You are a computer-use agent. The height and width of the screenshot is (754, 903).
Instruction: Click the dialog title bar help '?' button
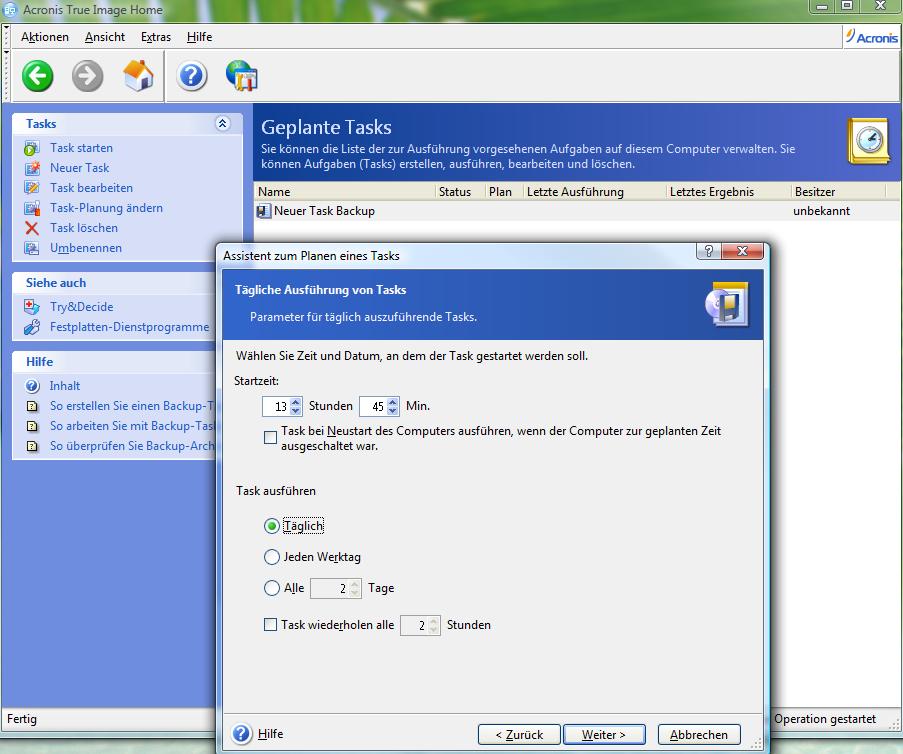point(708,251)
